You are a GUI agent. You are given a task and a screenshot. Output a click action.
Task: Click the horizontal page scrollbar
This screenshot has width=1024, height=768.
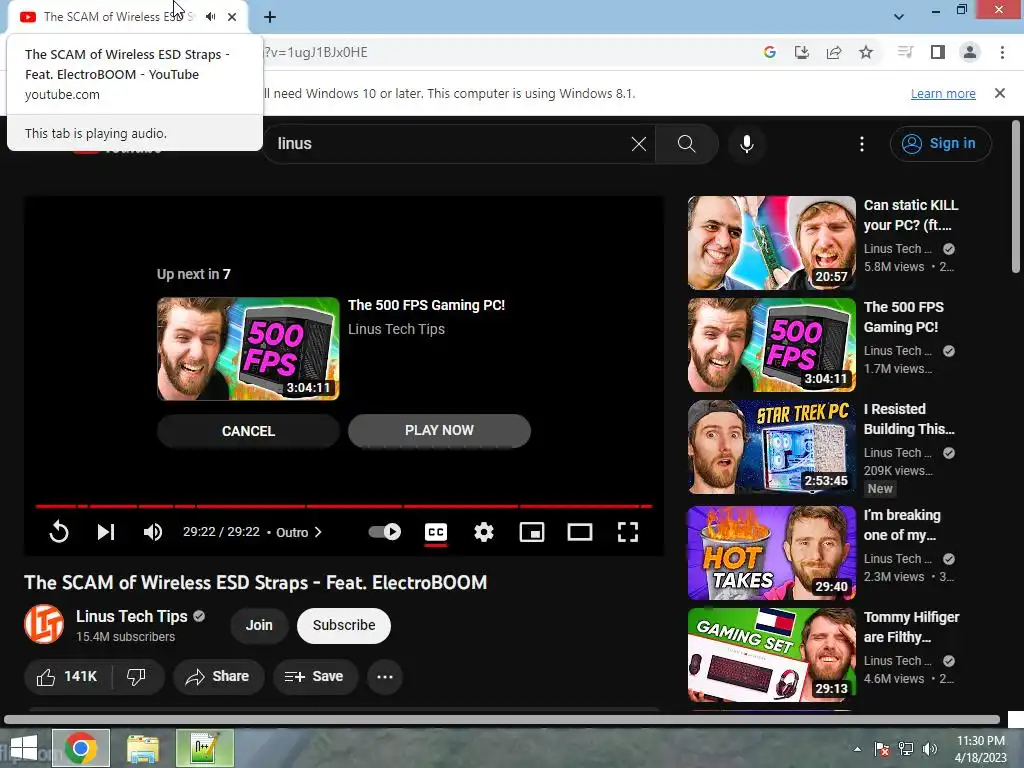coord(502,720)
